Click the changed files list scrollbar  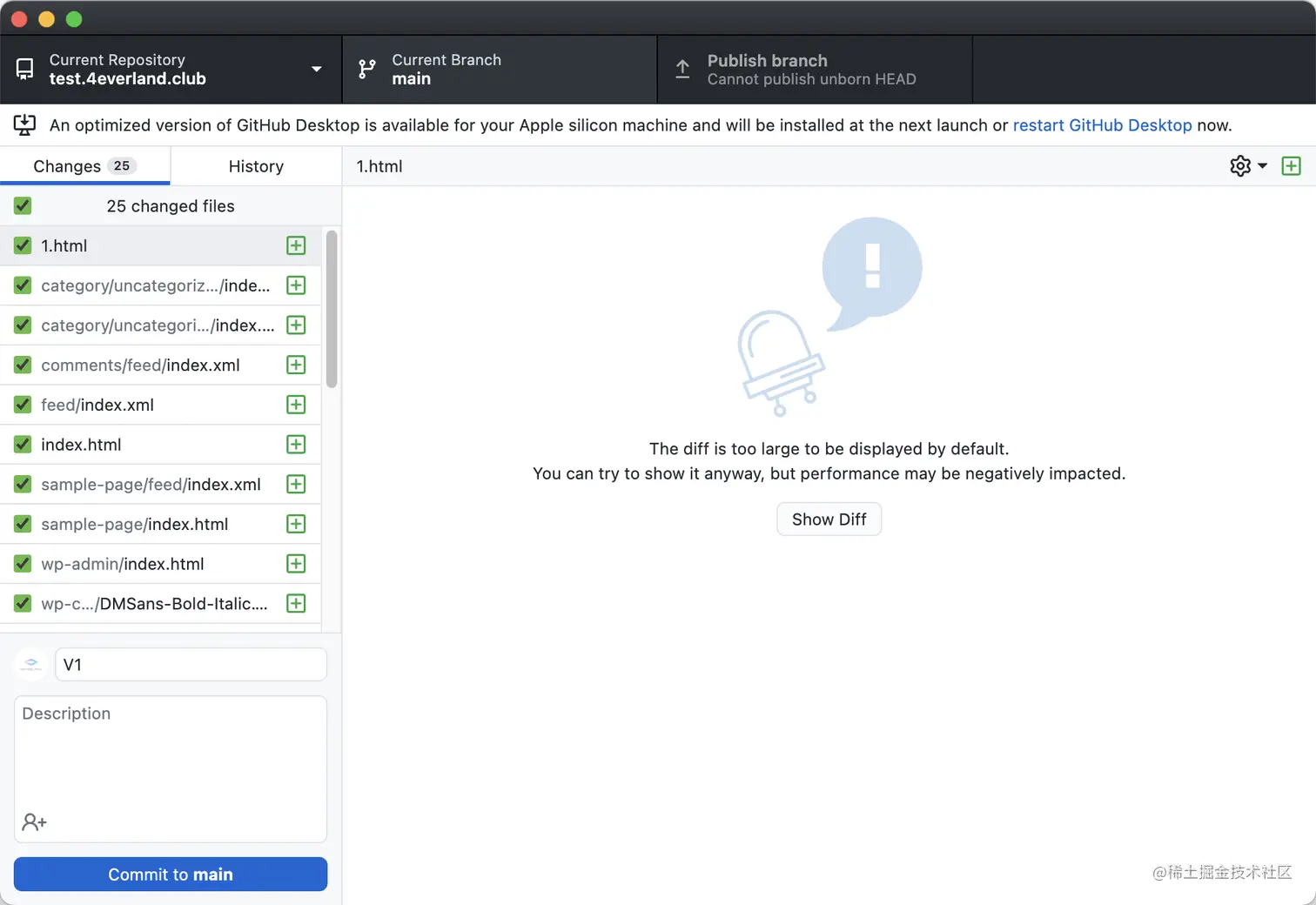[x=331, y=309]
